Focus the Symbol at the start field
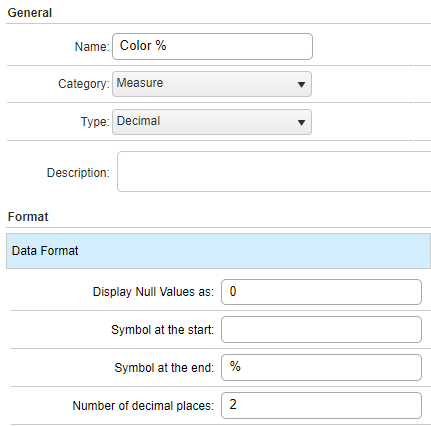Viewport: 431px width, 426px height. tap(321, 330)
